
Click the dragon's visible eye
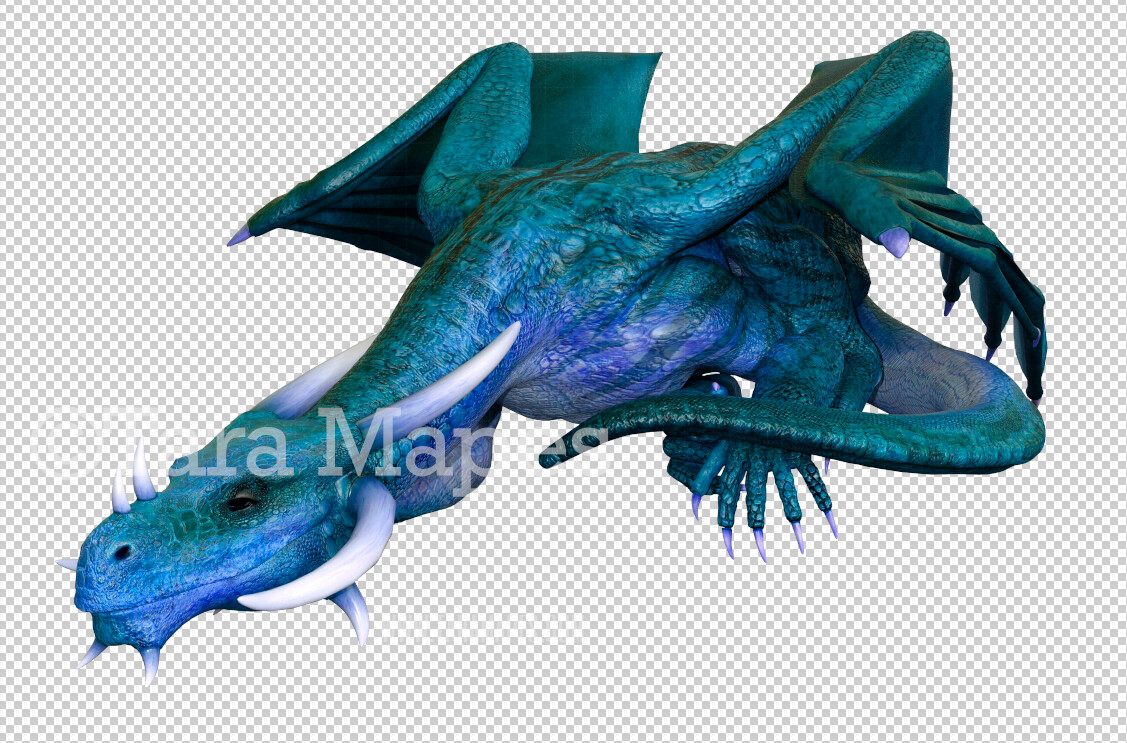pyautogui.click(x=241, y=501)
